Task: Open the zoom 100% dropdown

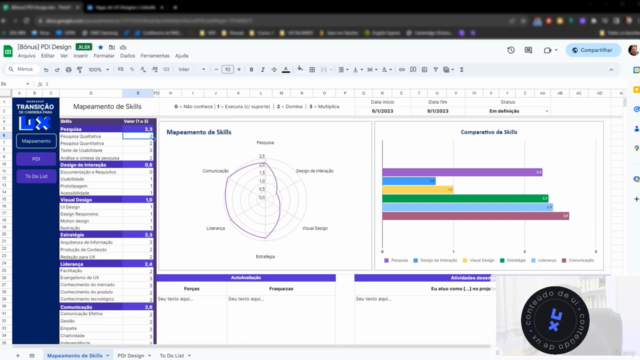Action: (x=98, y=70)
